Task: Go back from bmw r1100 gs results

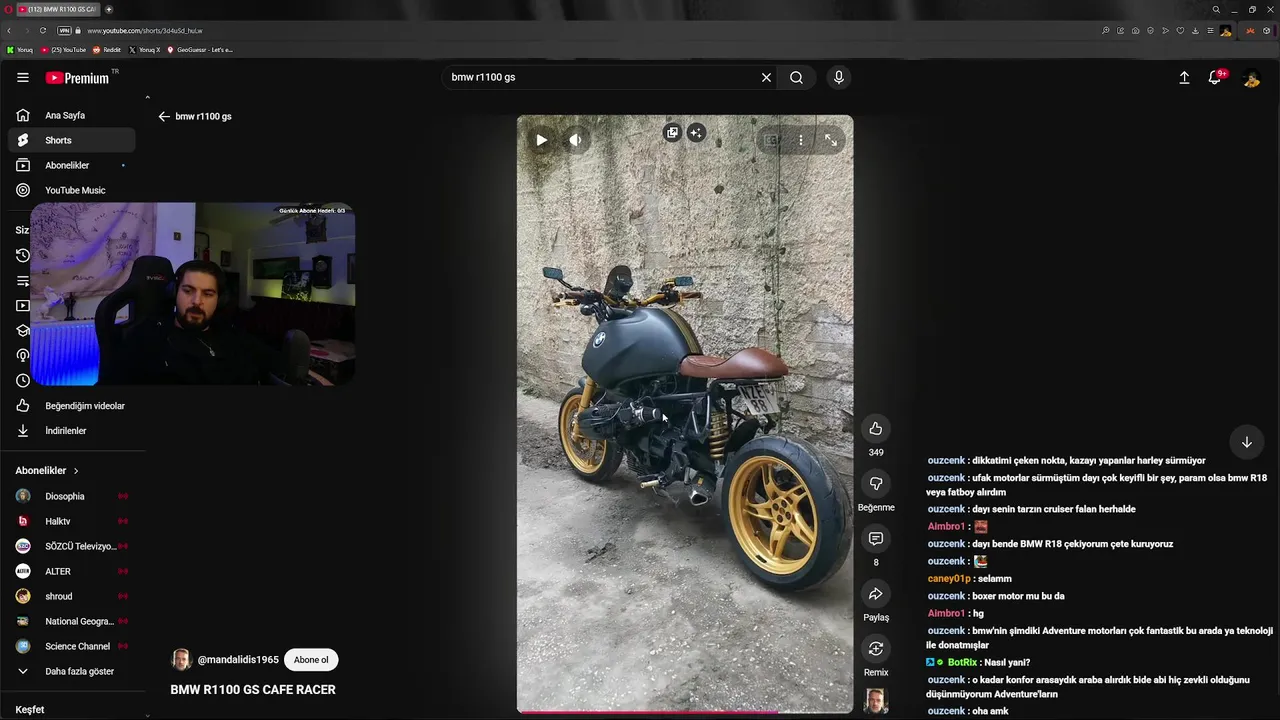Action: (164, 116)
